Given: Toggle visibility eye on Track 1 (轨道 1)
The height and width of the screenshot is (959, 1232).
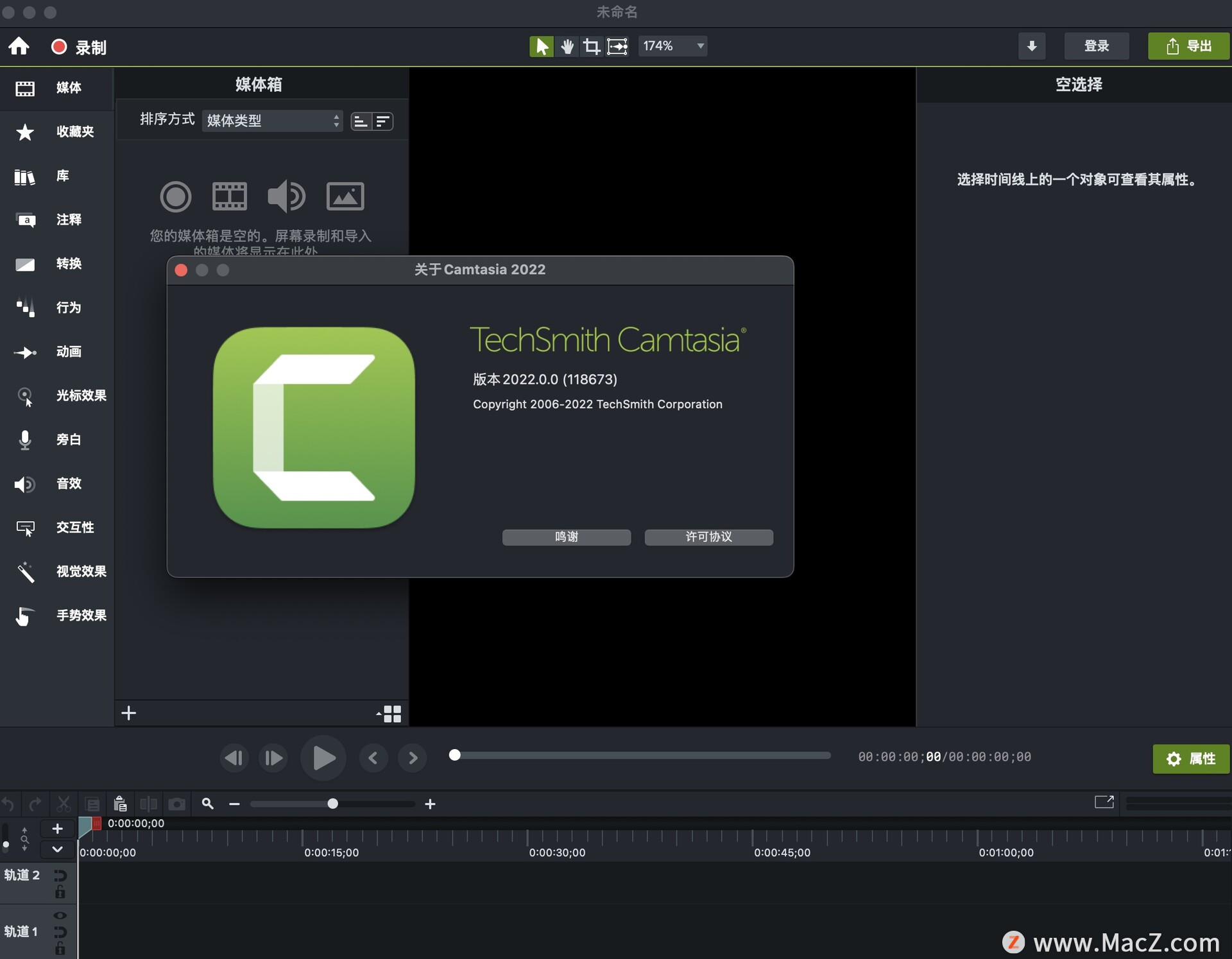Looking at the screenshot, I should [x=60, y=916].
